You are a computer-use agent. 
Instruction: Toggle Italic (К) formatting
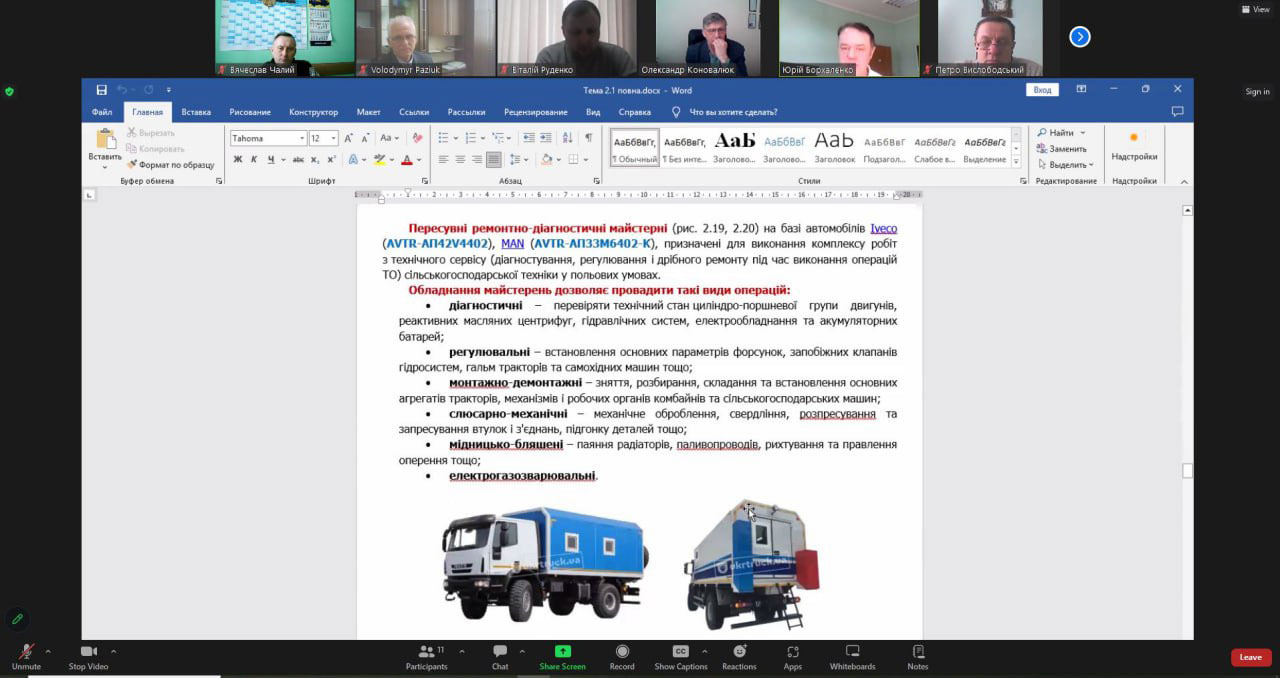click(254, 159)
